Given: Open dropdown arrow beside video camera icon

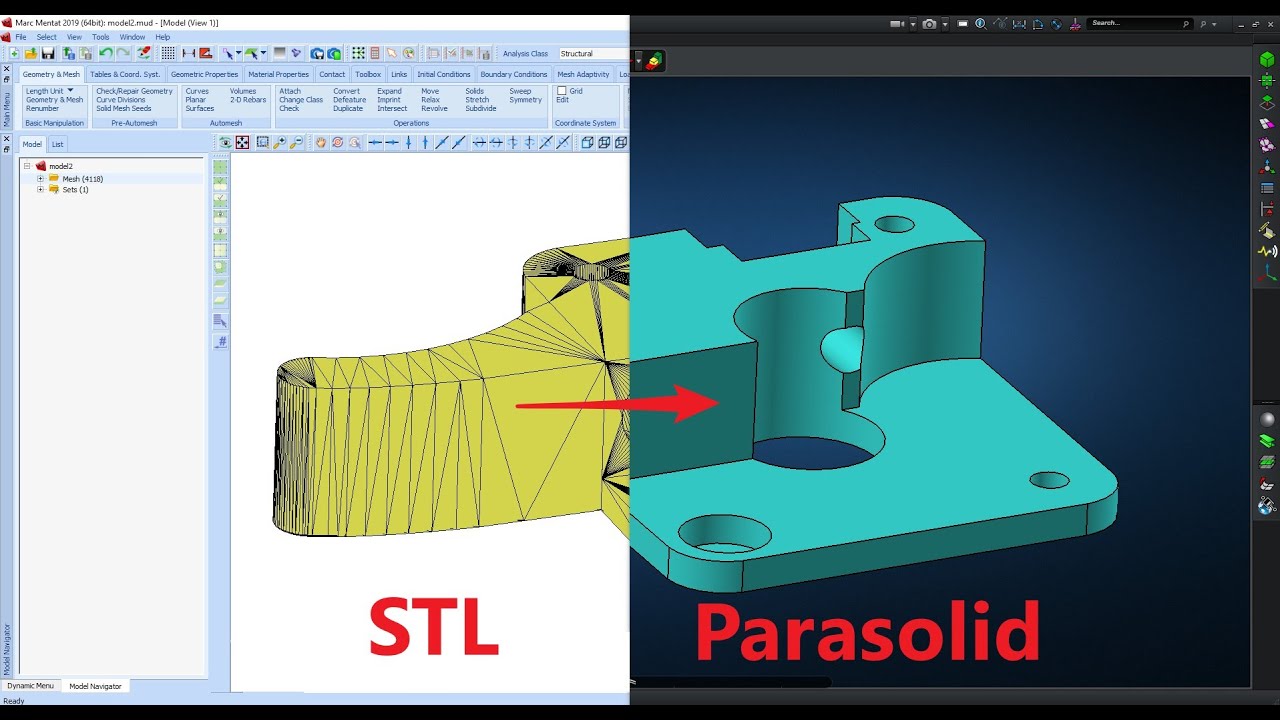Looking at the screenshot, I should coord(913,25).
